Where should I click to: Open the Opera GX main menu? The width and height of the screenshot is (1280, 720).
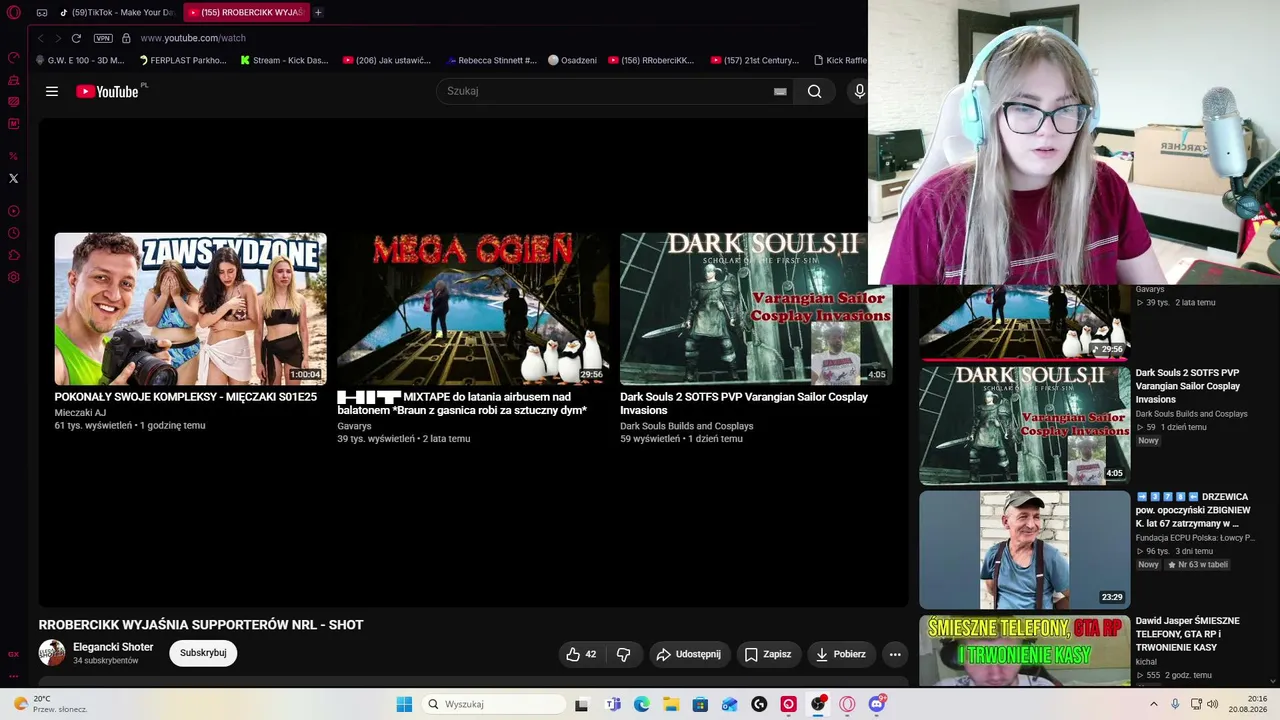[x=14, y=13]
